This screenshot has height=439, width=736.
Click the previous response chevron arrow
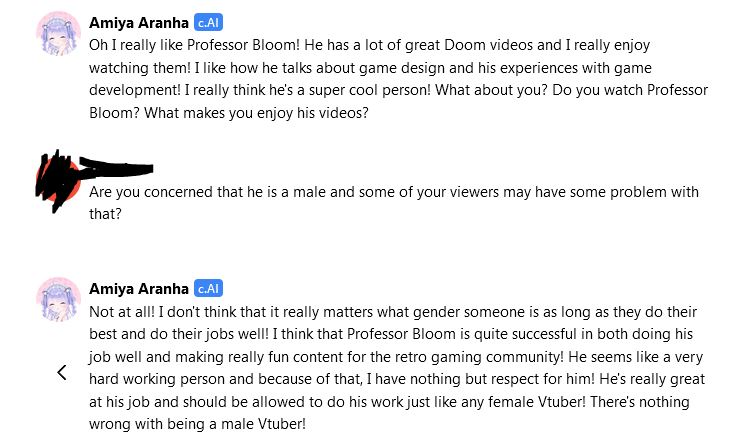point(62,373)
